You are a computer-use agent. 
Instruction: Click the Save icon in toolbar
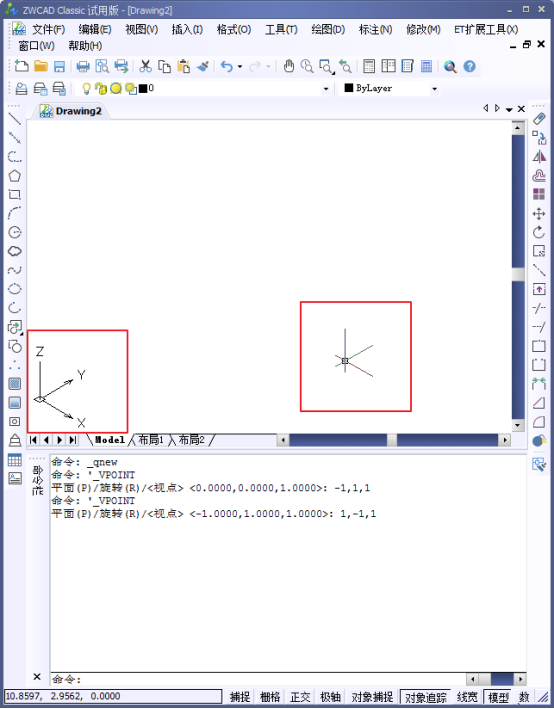(59, 66)
